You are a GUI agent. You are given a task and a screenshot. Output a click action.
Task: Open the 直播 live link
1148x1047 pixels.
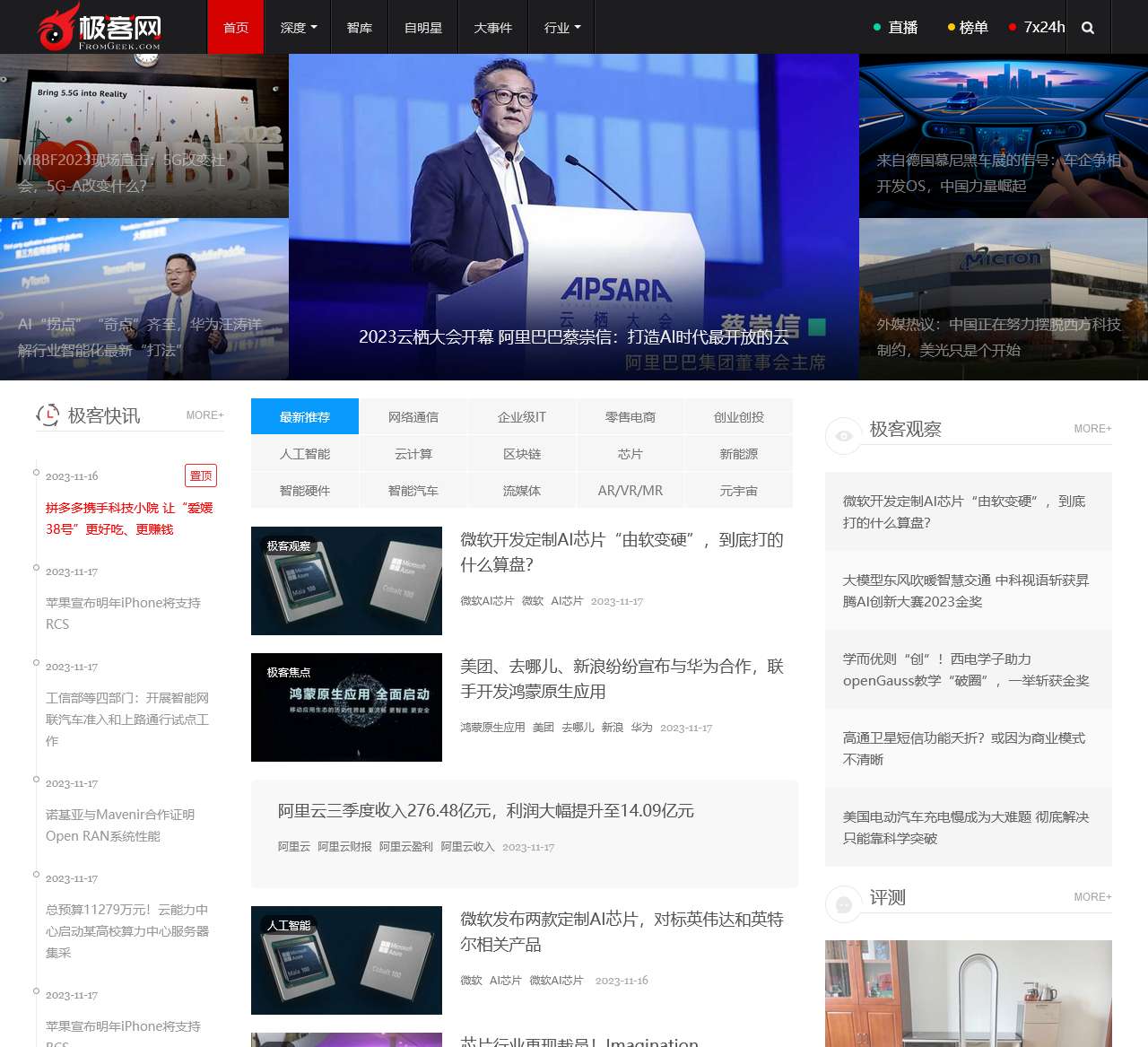coord(897,28)
